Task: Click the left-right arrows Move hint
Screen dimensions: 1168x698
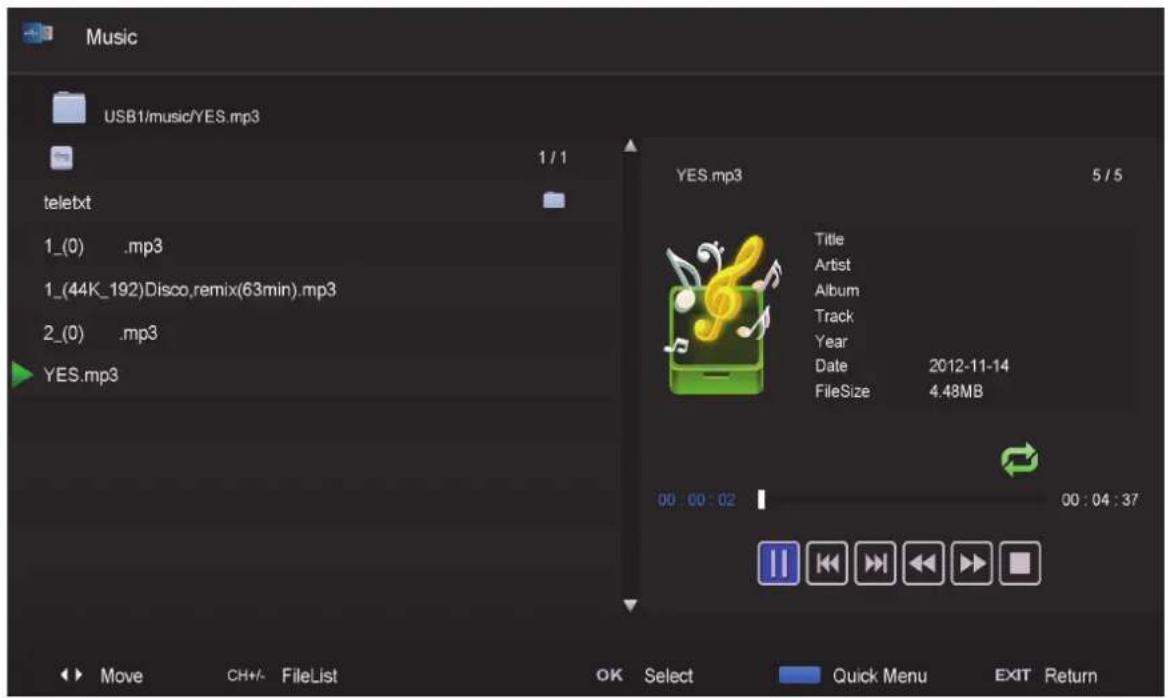Action: pos(101,676)
